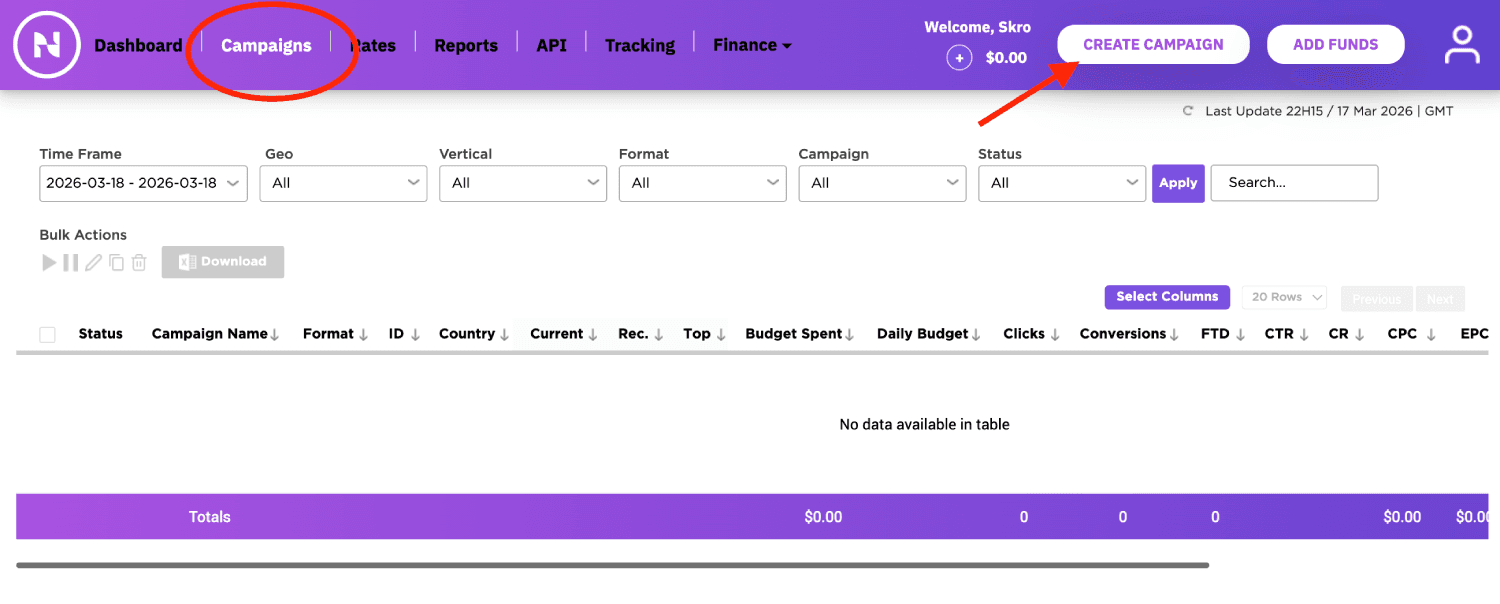Sort by Current column header
The width and height of the screenshot is (1500, 604).
(x=564, y=334)
